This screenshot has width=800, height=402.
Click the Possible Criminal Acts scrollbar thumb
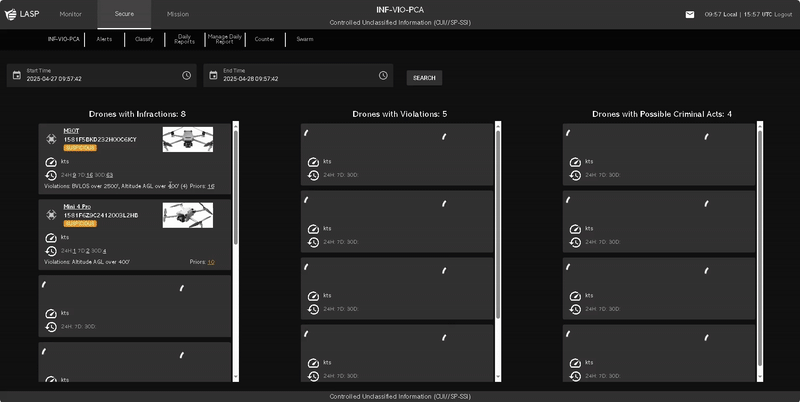(760, 248)
